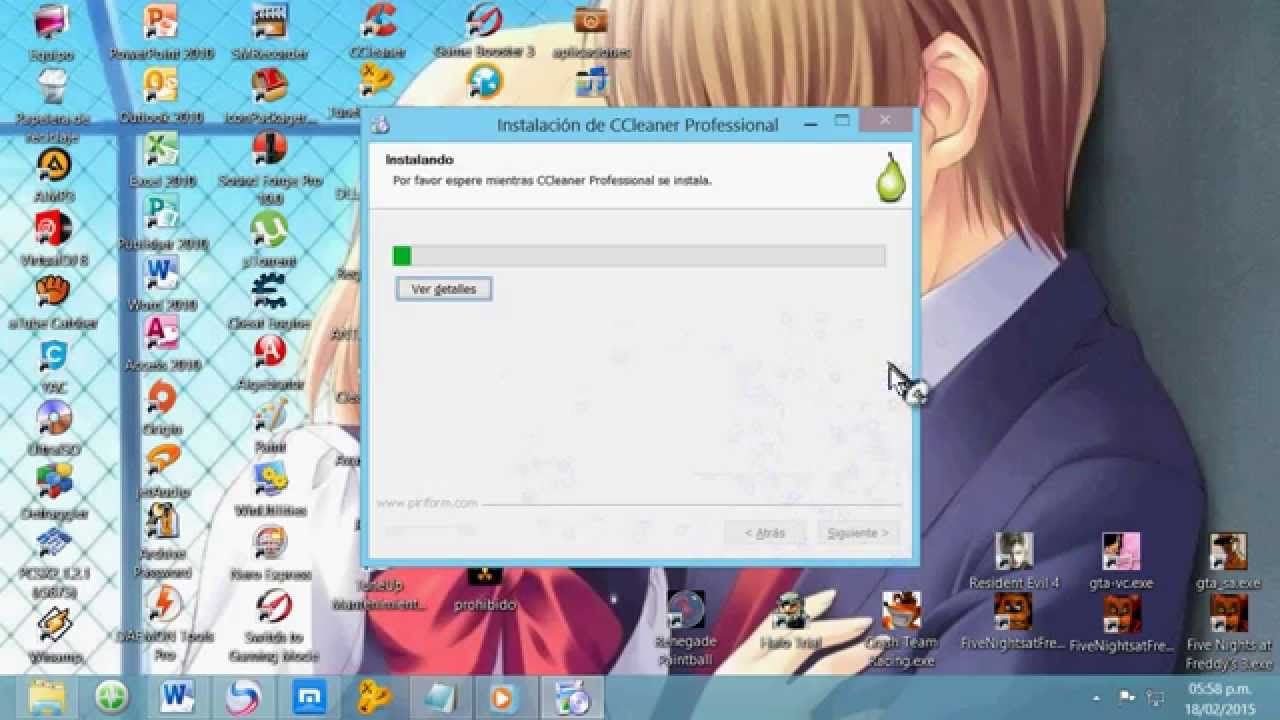Image resolution: width=1280 pixels, height=720 pixels.
Task: Select the Game Booster 3 shortcut
Action: (x=485, y=32)
